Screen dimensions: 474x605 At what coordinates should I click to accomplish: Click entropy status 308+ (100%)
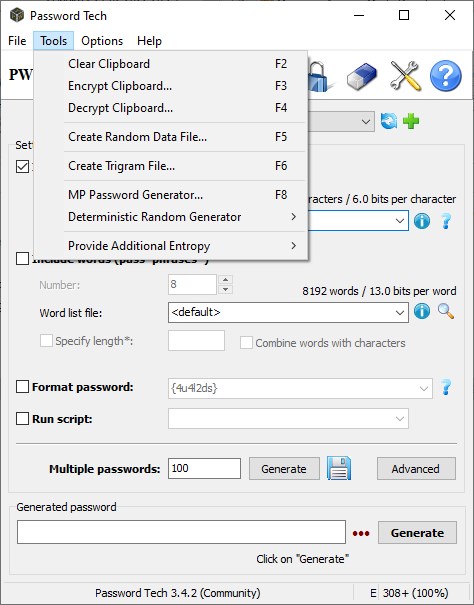click(x=416, y=593)
